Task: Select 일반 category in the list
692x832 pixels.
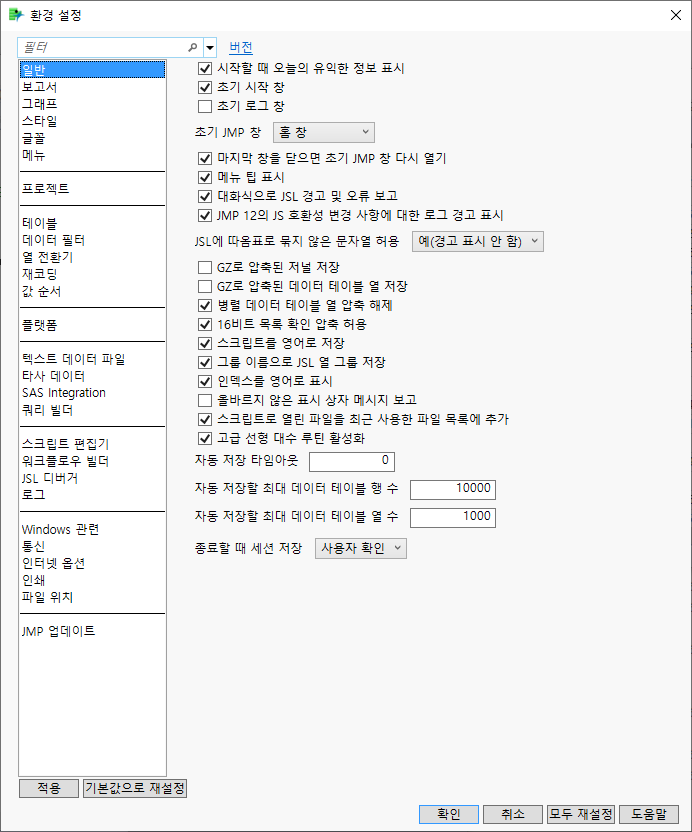Action: (92, 70)
